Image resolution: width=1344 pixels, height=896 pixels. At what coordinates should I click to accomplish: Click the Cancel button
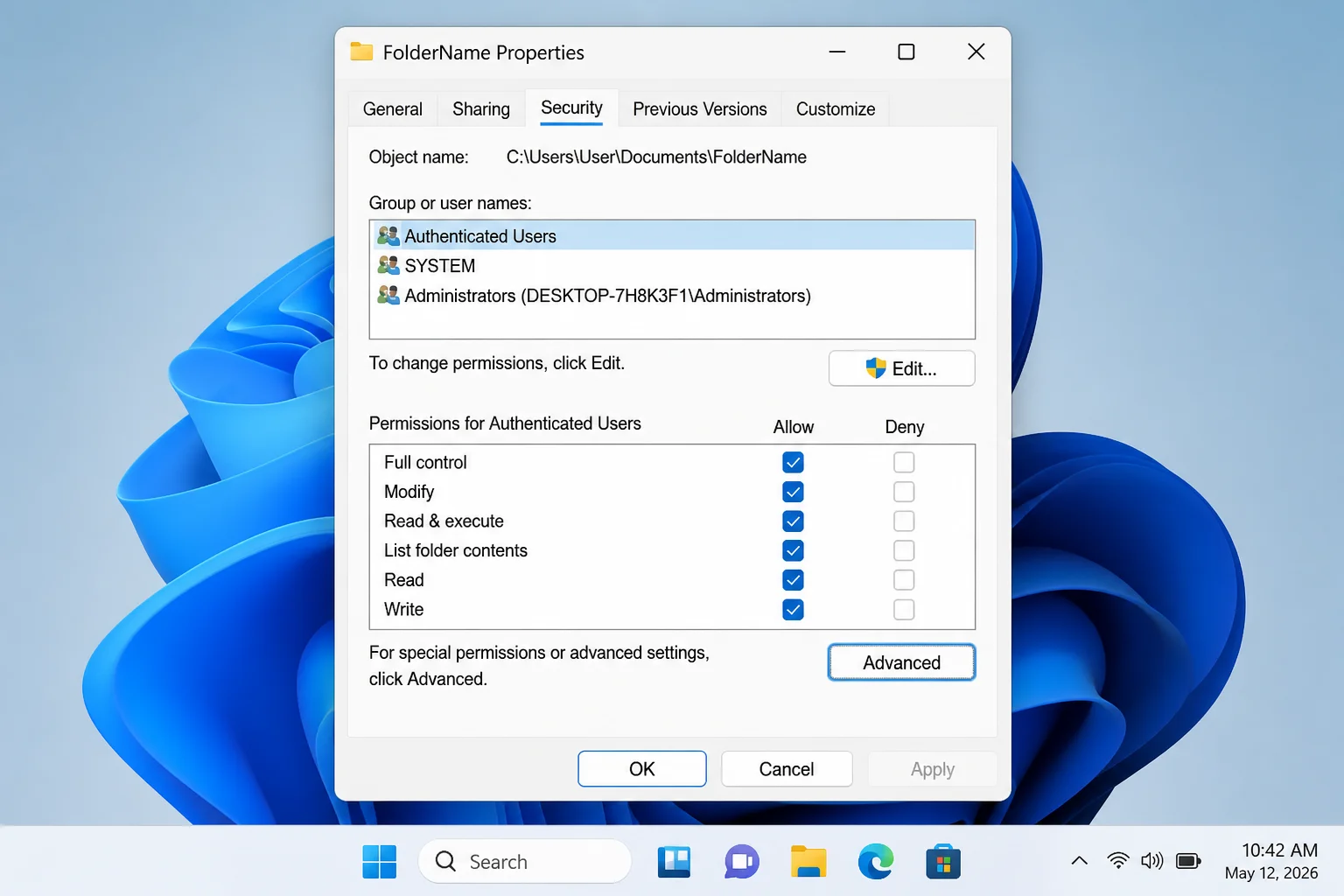point(787,769)
